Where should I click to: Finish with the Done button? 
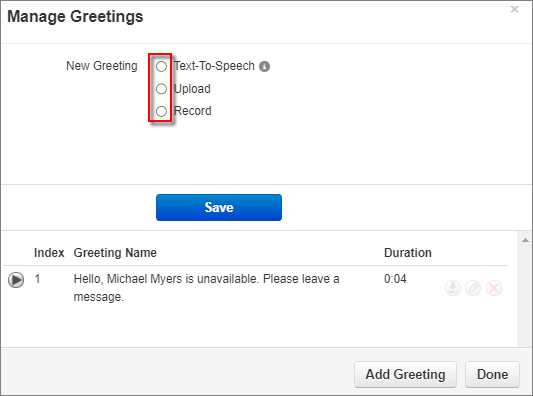tap(493, 374)
